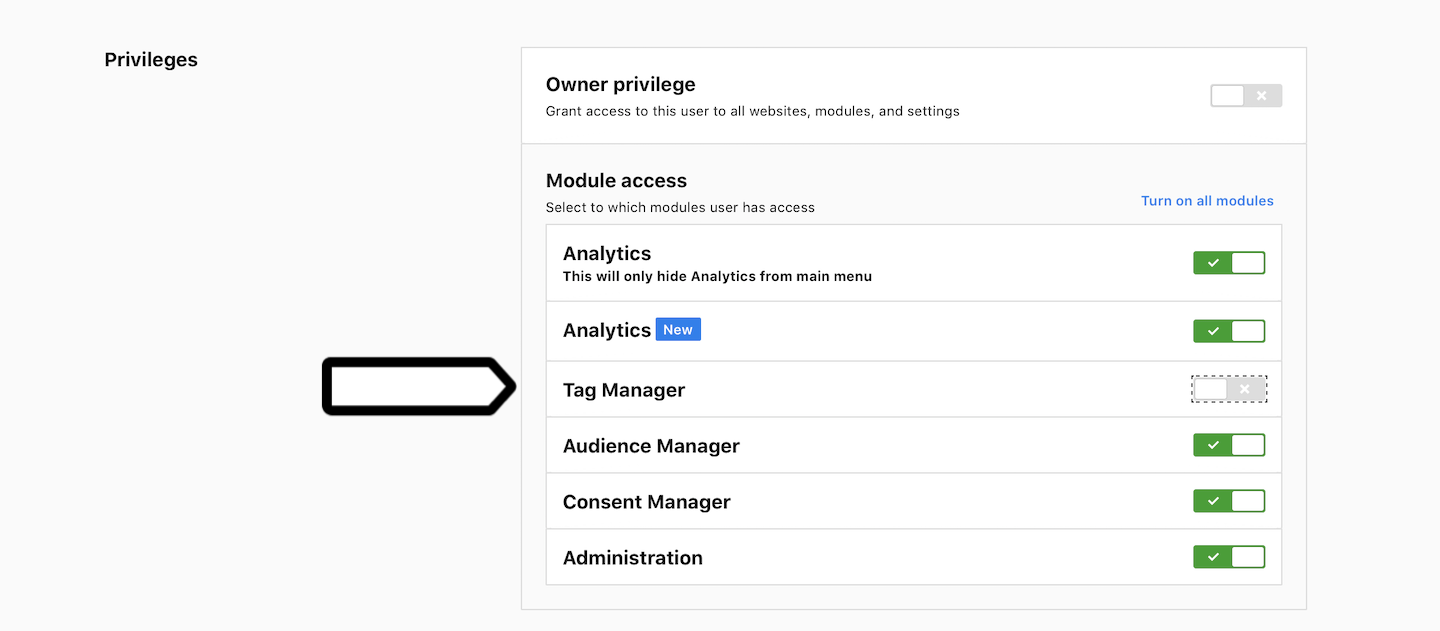
Task: Click the Owner privilege title
Action: click(x=620, y=84)
